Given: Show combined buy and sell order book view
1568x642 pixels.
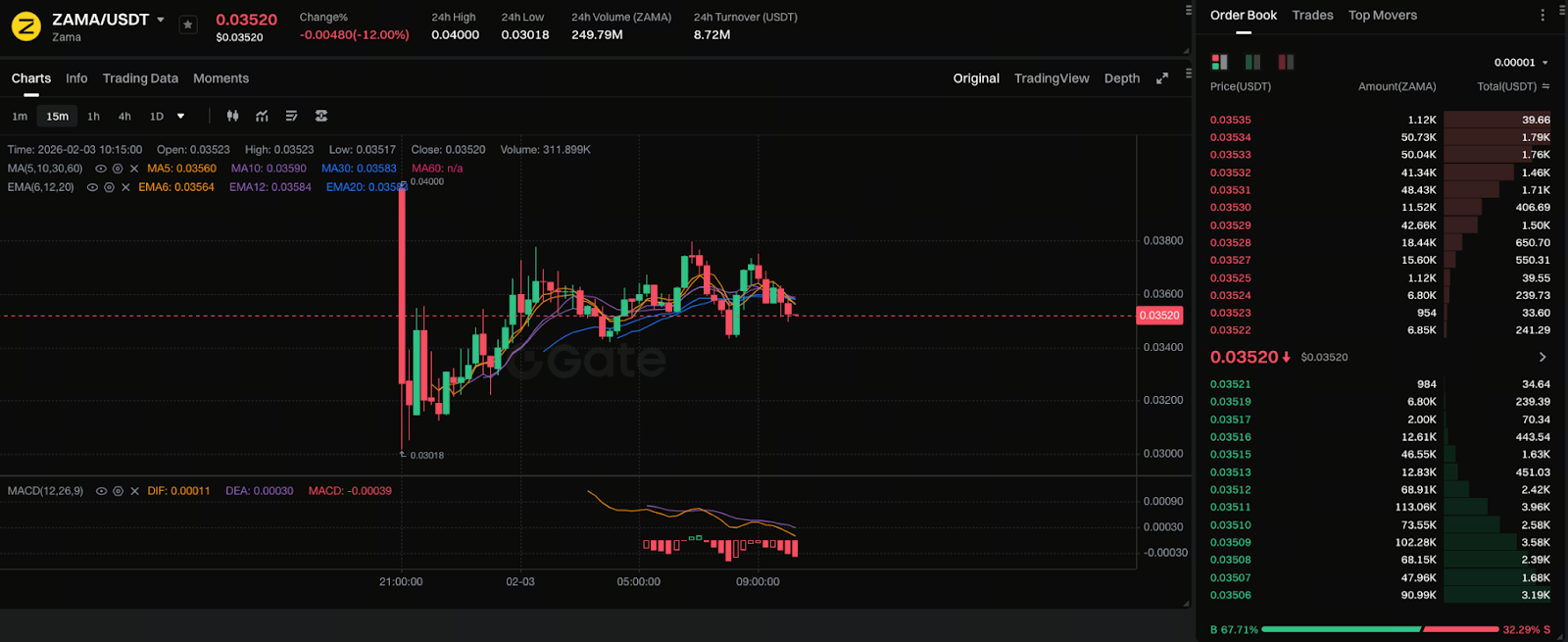Looking at the screenshot, I should [1219, 62].
